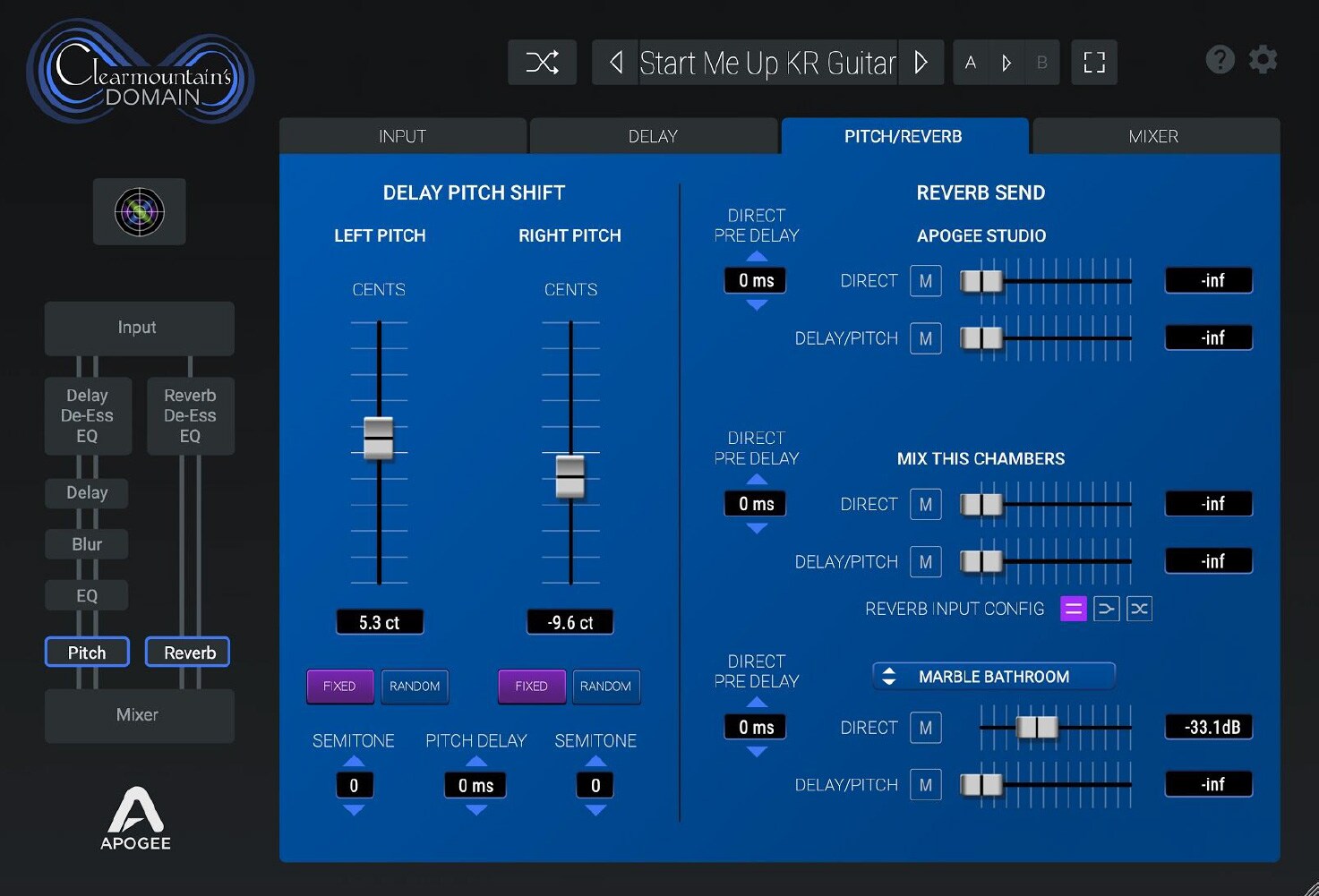Switch to the INPUT tab
The width and height of the screenshot is (1319, 896).
coord(402,136)
